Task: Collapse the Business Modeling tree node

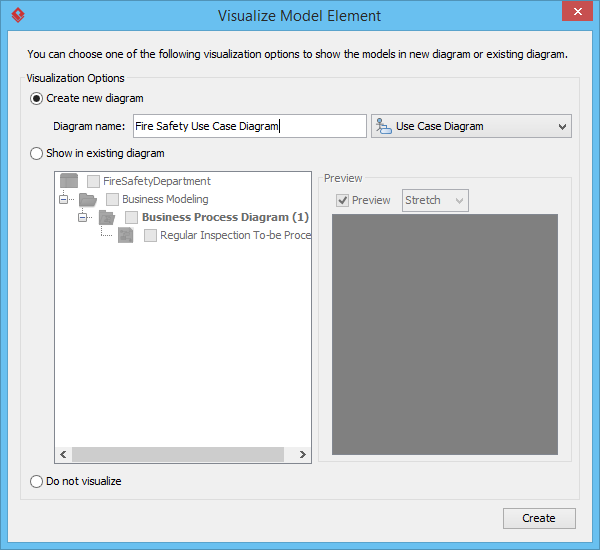Action: tap(64, 199)
